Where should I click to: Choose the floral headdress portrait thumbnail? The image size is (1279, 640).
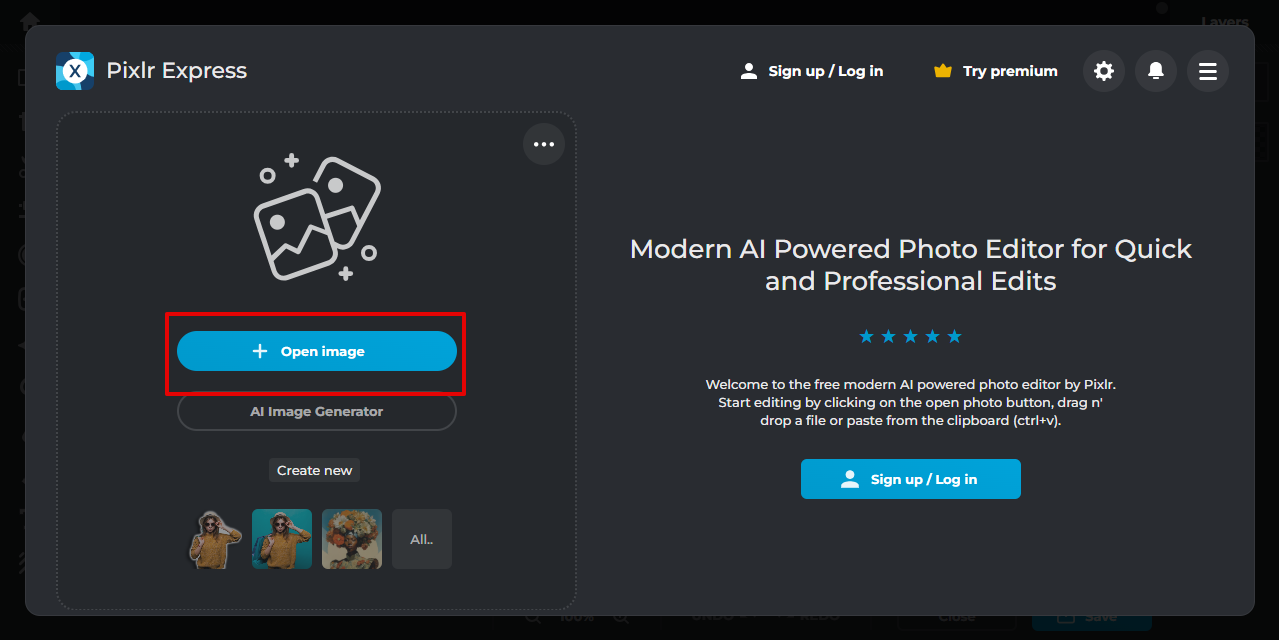pos(352,539)
